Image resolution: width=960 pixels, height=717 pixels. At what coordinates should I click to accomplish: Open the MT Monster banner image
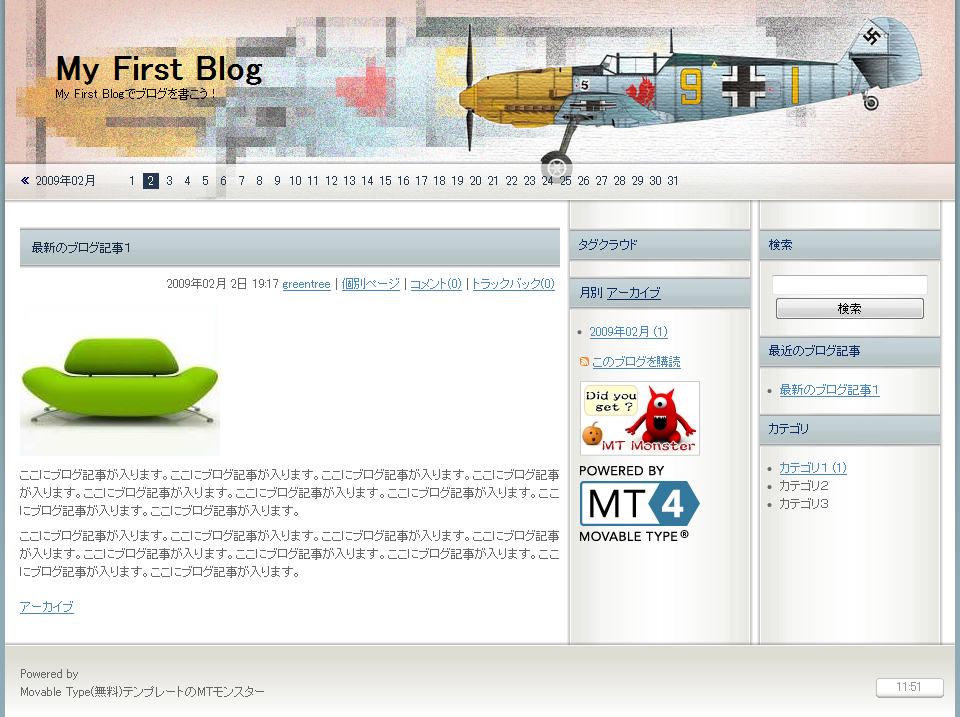click(x=639, y=418)
